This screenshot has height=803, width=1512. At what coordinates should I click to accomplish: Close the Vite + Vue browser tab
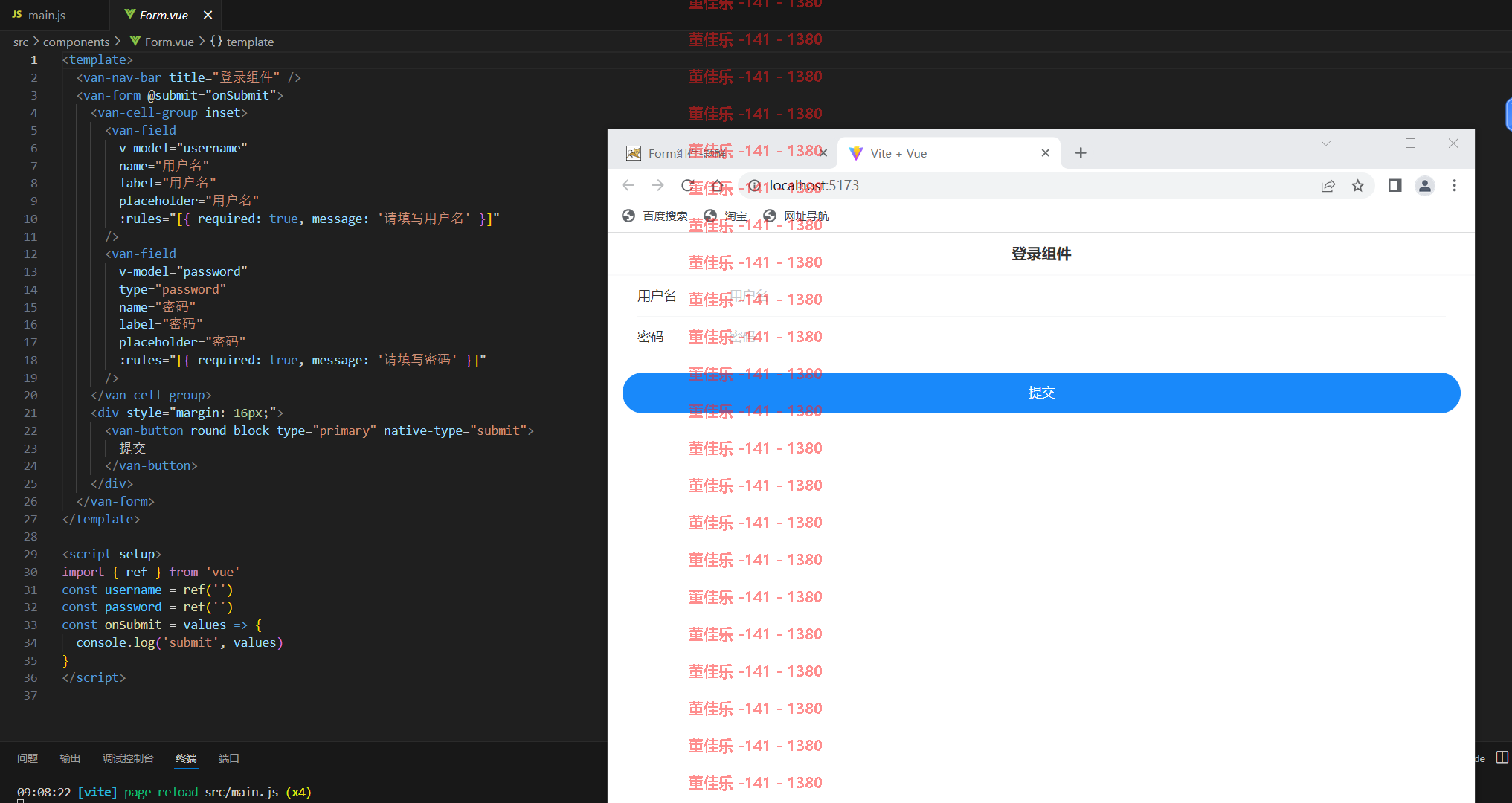pos(1045,152)
